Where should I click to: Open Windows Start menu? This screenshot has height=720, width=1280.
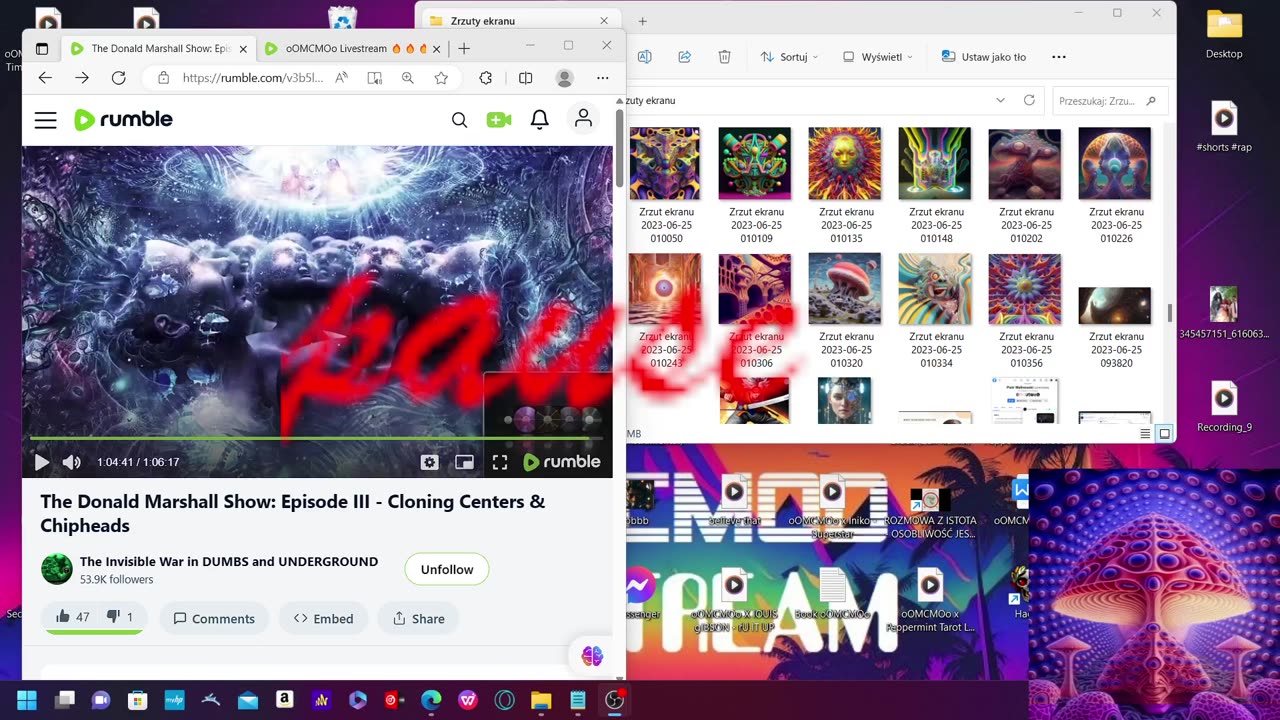pos(27,699)
